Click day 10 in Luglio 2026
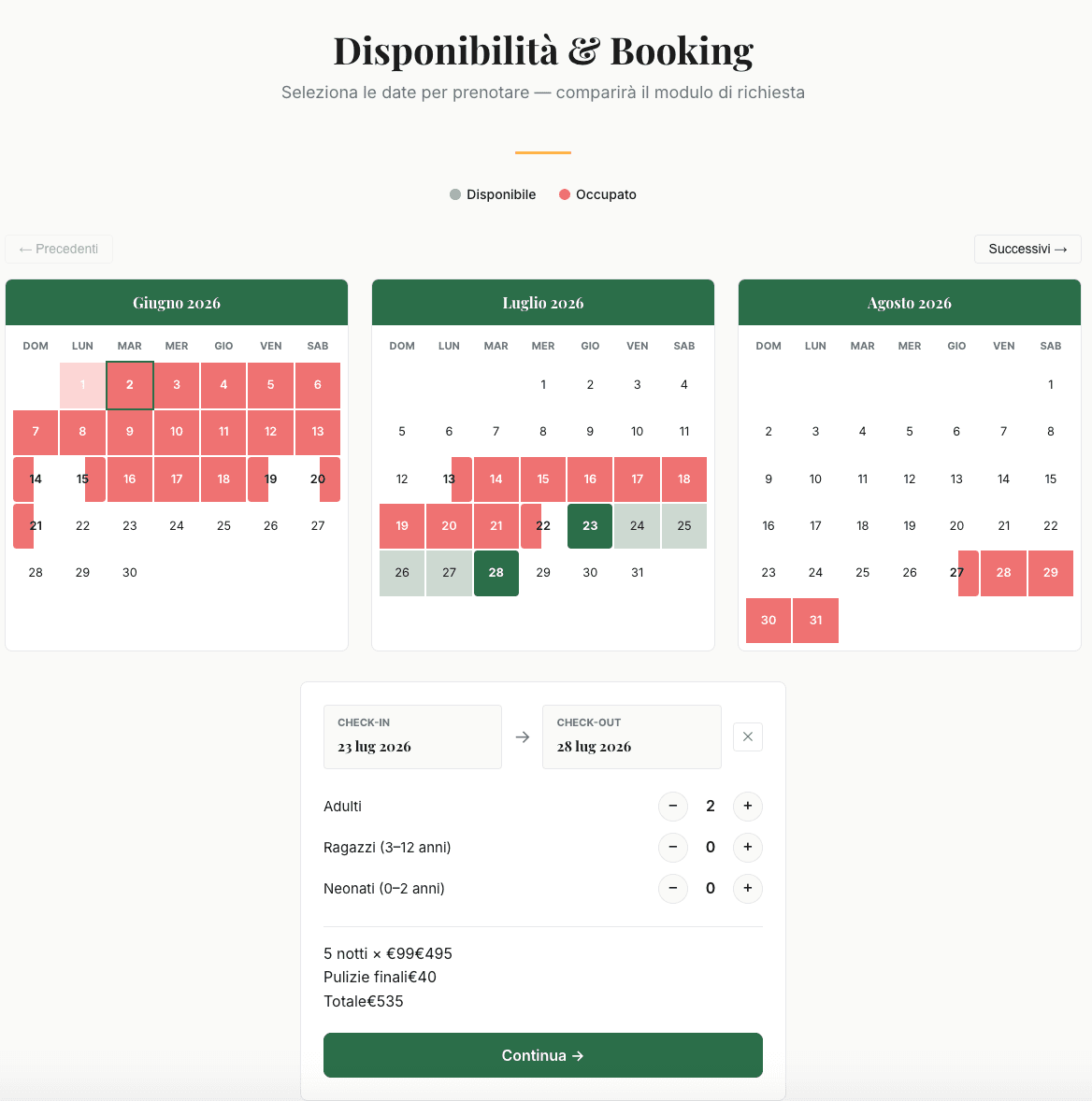The width and height of the screenshot is (1092, 1101). (x=637, y=432)
